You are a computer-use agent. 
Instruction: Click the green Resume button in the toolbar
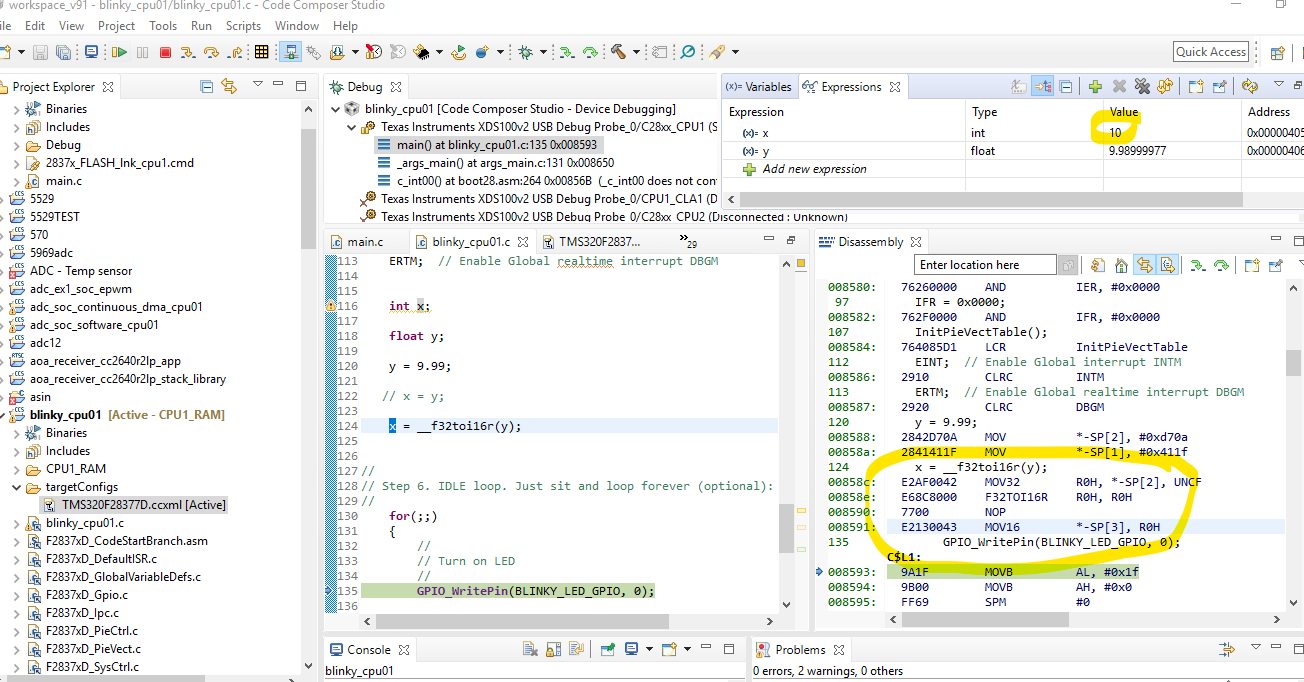tap(119, 52)
